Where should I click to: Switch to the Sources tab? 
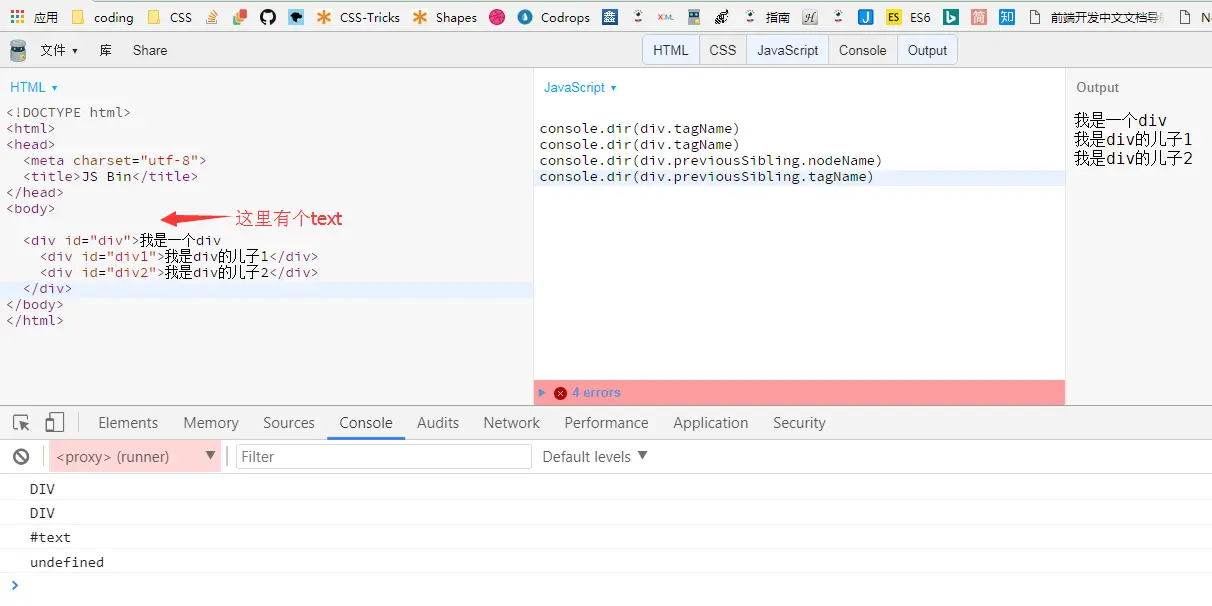click(x=289, y=423)
